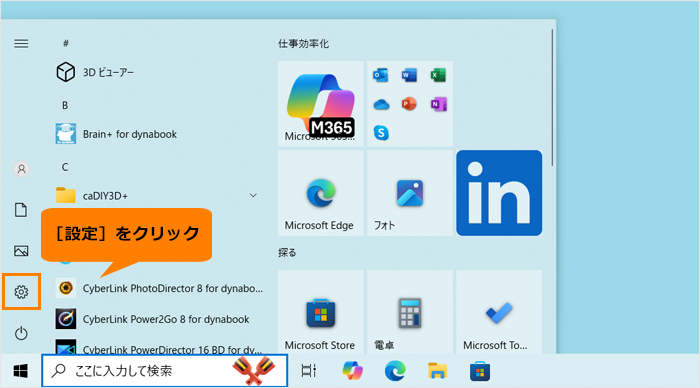Open Microsoft Edge from the taskbar
700x388 pixels.
(x=395, y=371)
